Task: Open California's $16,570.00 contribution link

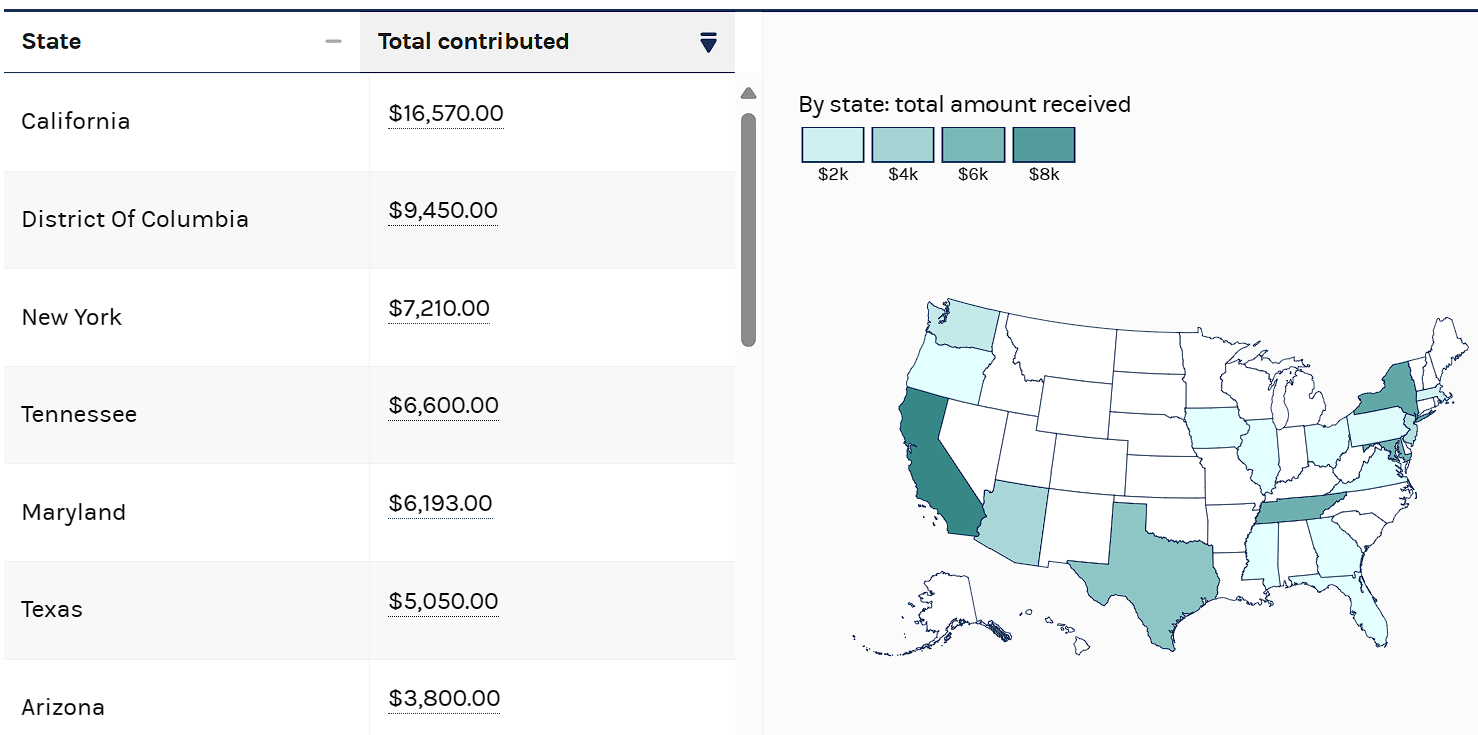Action: click(446, 114)
